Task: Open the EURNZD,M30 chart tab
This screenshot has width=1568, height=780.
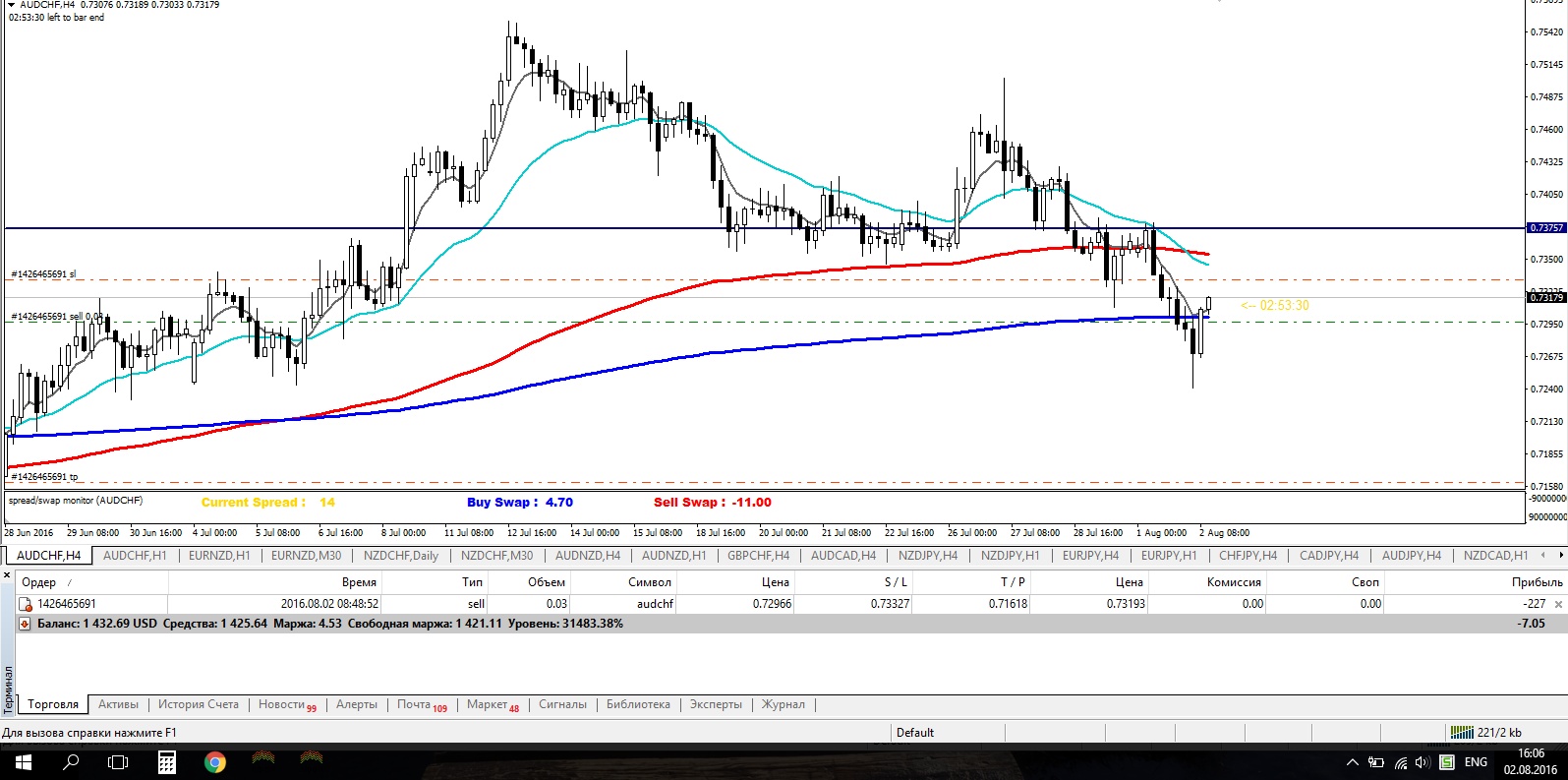Action: (x=307, y=556)
